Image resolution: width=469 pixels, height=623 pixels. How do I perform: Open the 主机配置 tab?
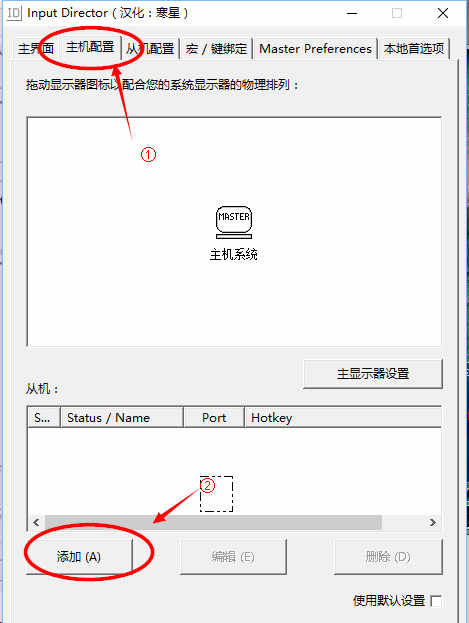click(x=90, y=47)
